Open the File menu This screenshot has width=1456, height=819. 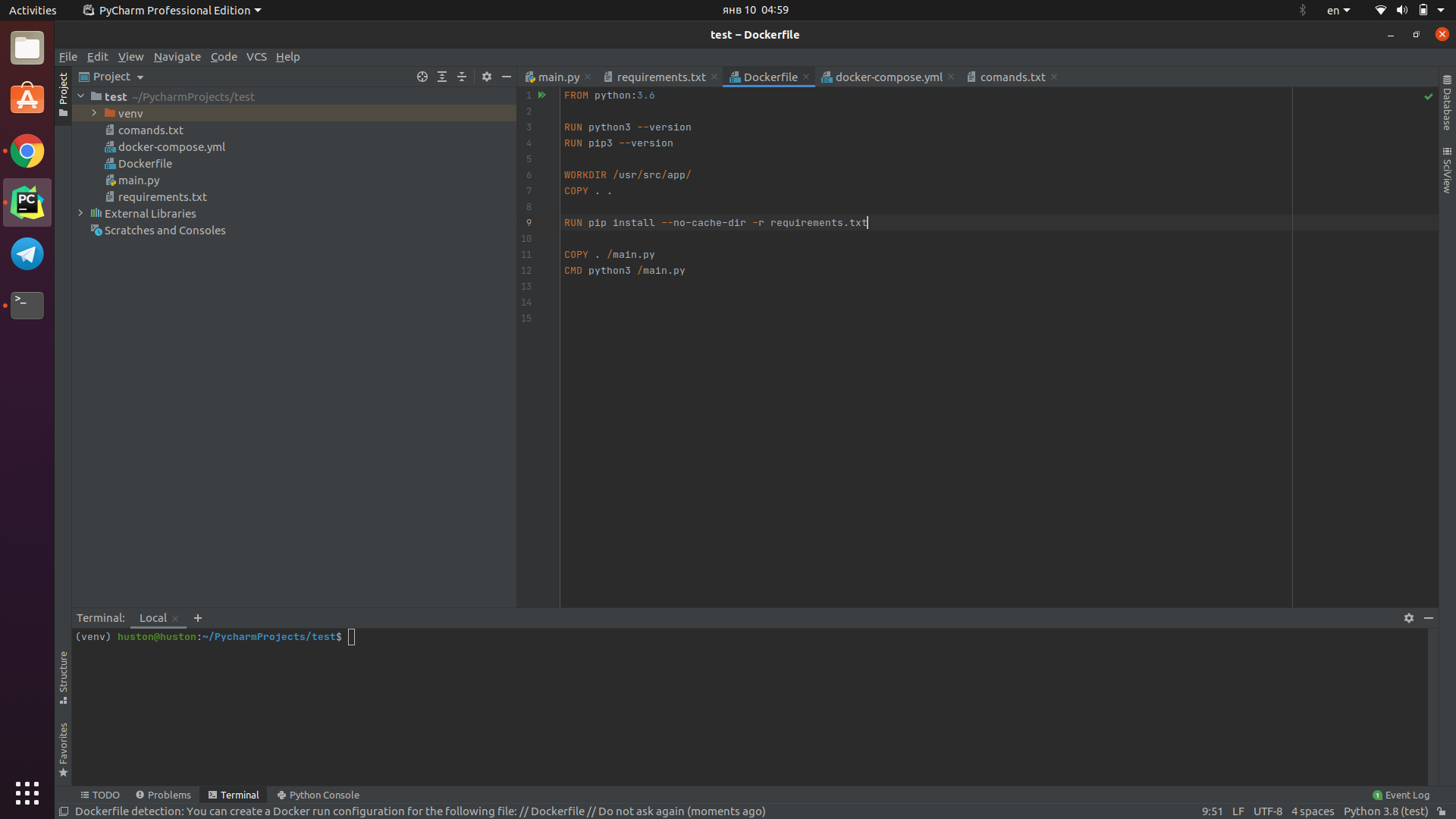68,57
